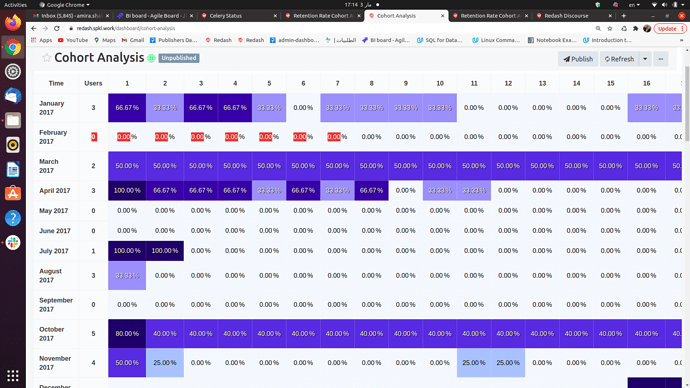The image size is (690, 388).
Task: Open LibreOffice Writer from dock
Action: click(x=13, y=169)
